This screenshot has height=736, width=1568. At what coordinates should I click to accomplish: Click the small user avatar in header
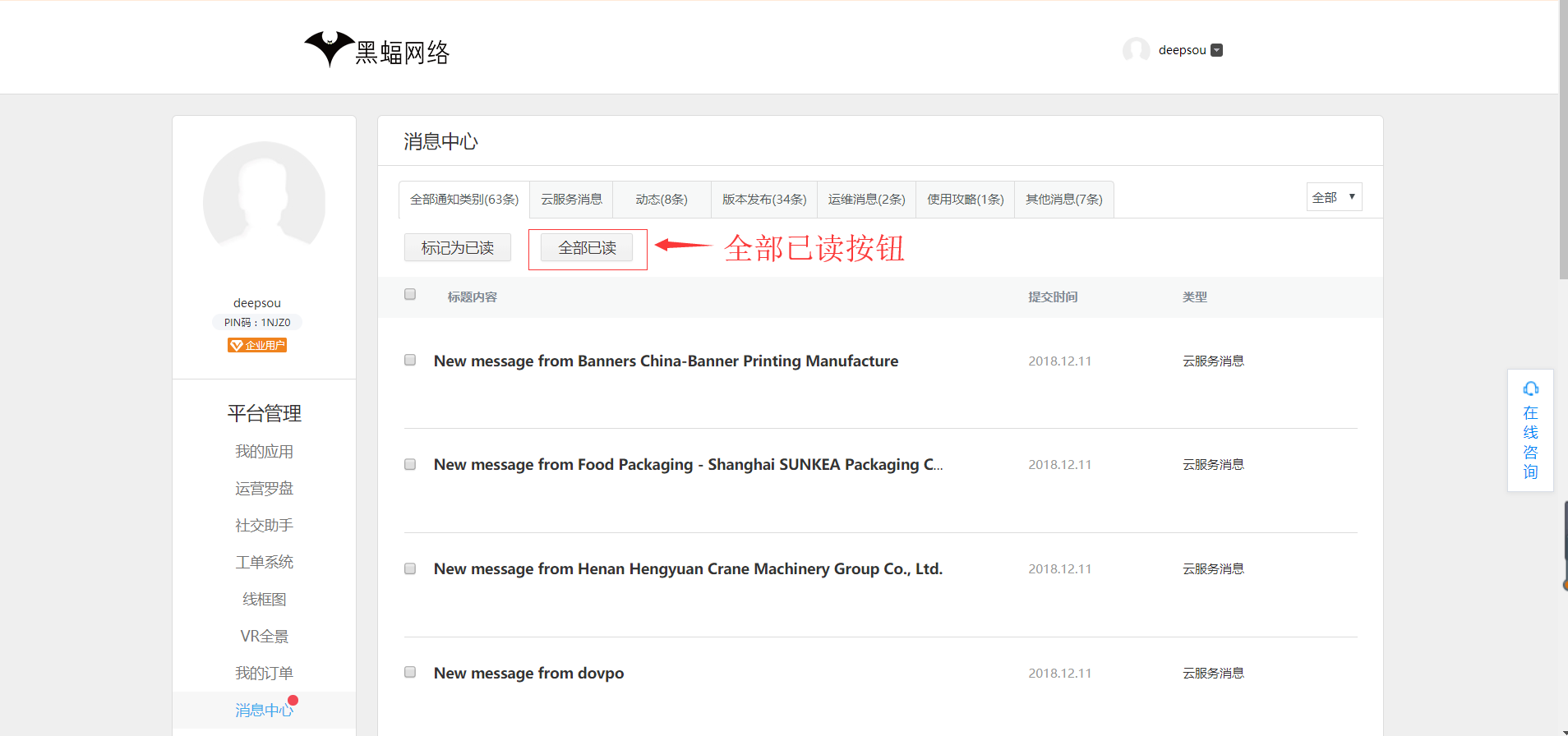tap(1136, 50)
